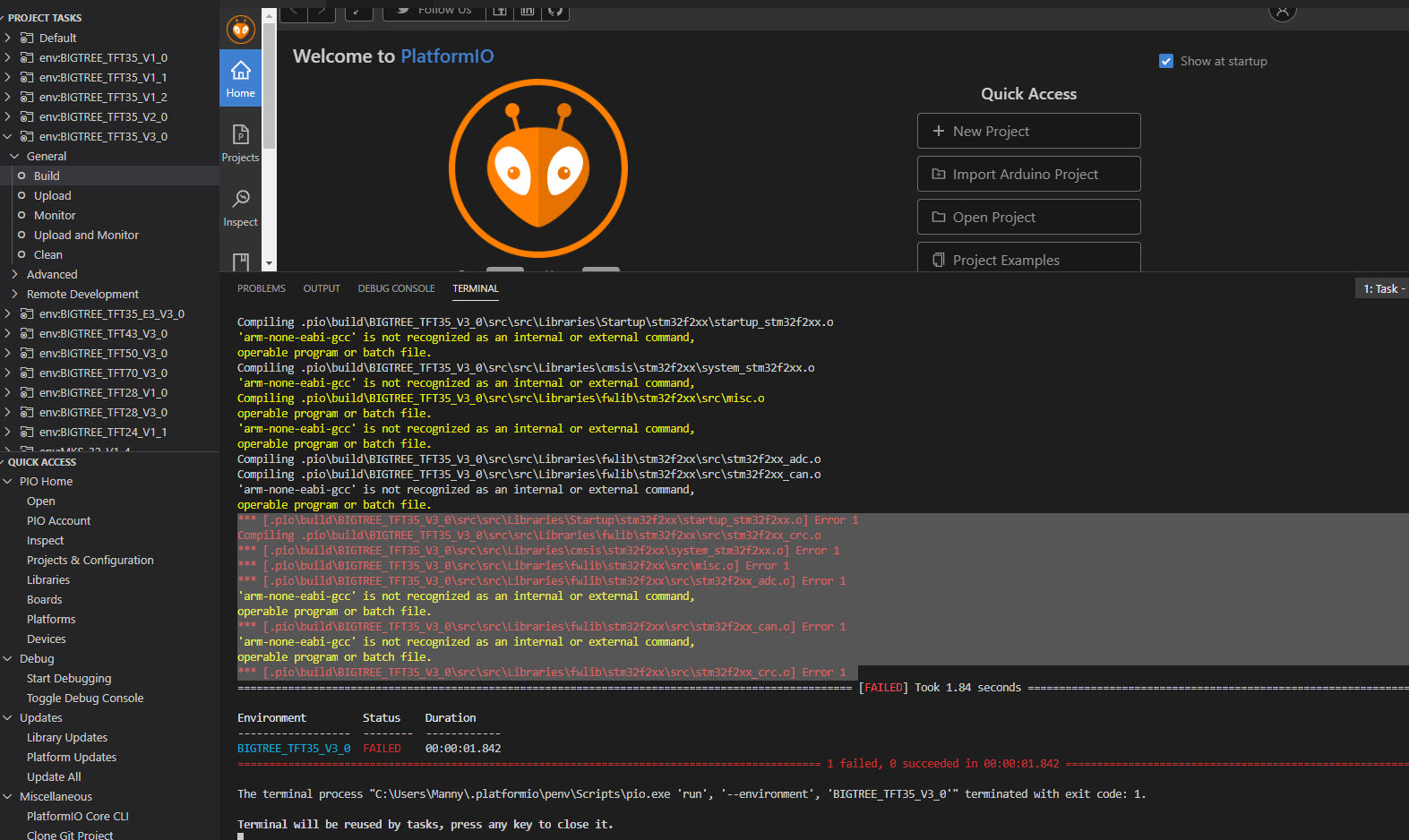Click the sidebar vertical scrollbar thumb
Image resolution: width=1409 pixels, height=840 pixels.
coord(269,88)
